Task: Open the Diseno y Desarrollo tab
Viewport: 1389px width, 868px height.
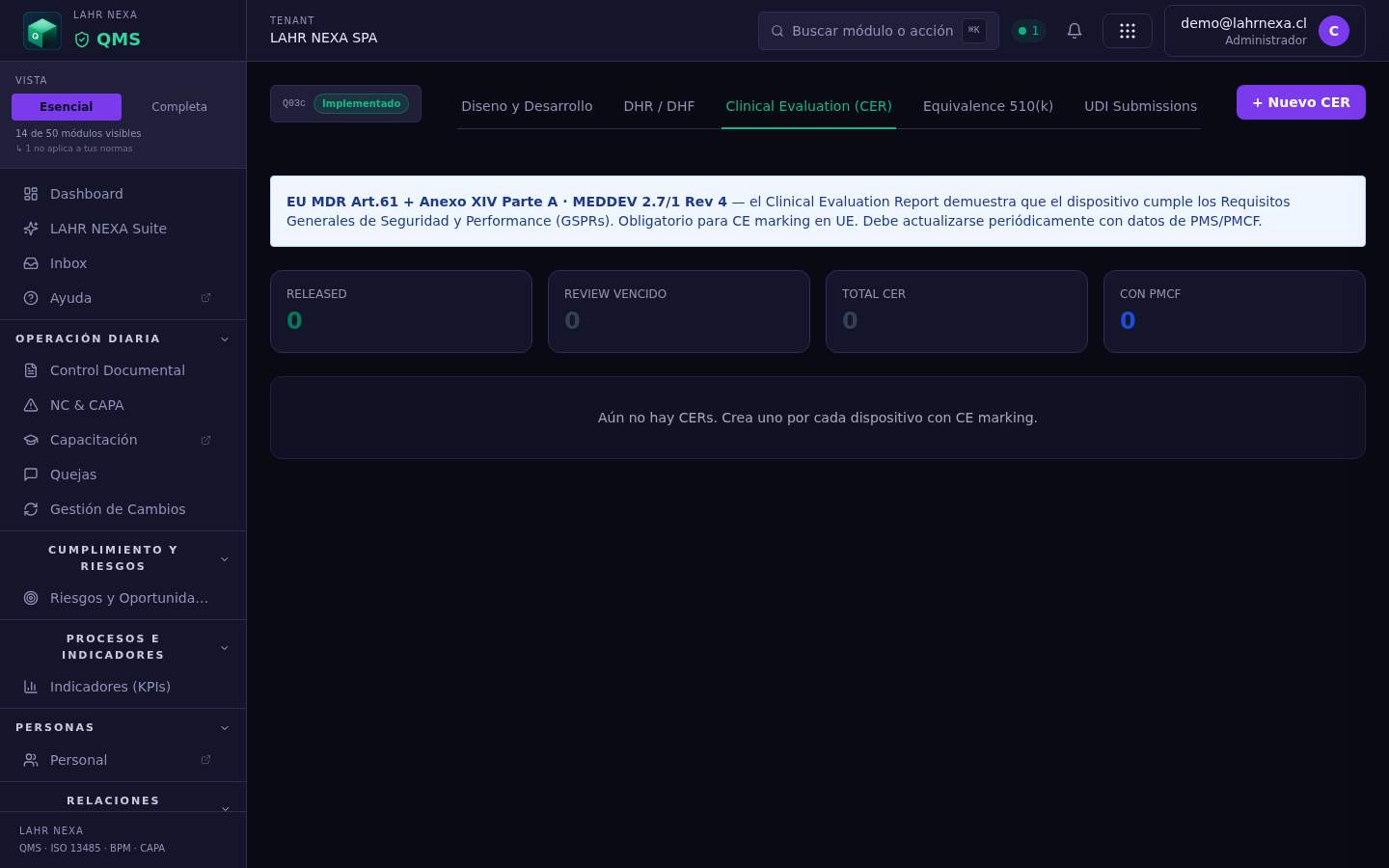Action: tap(527, 106)
